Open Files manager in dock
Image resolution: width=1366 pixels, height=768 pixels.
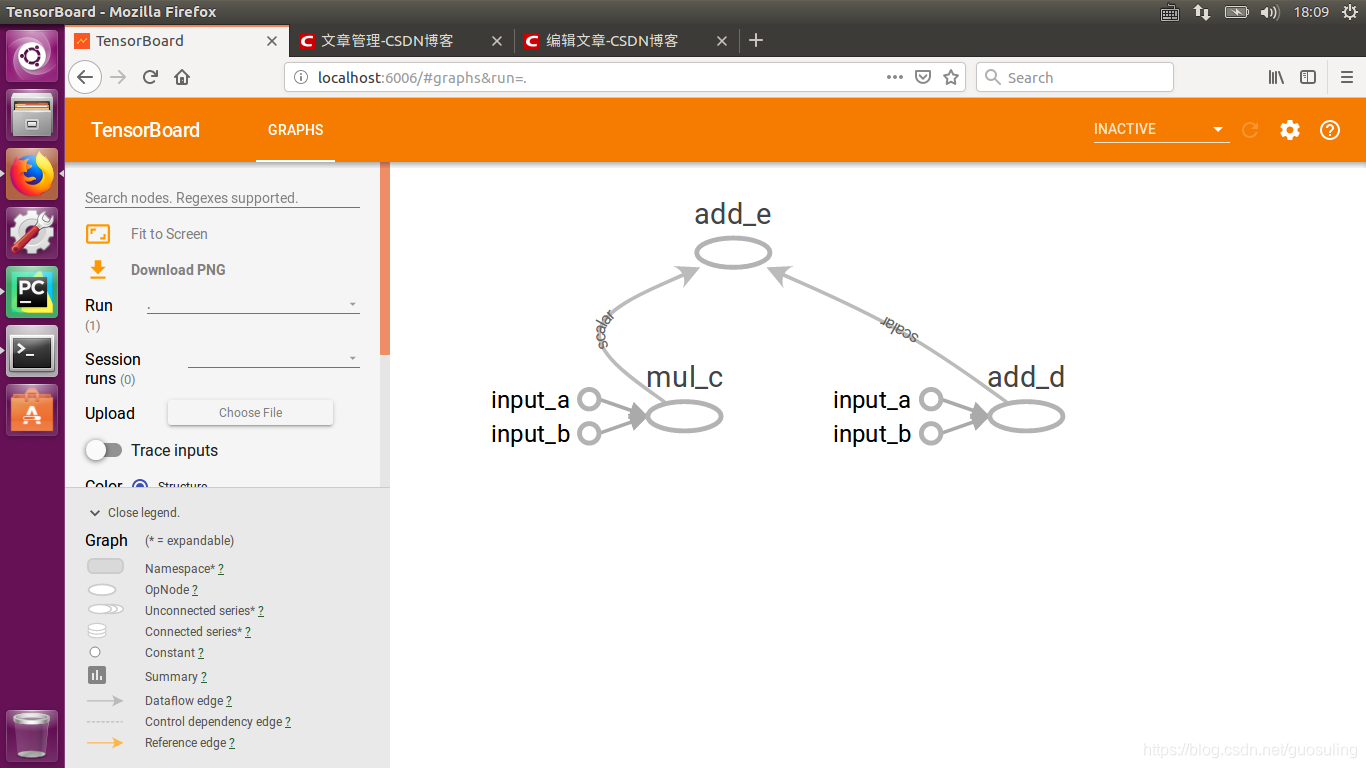pos(32,115)
